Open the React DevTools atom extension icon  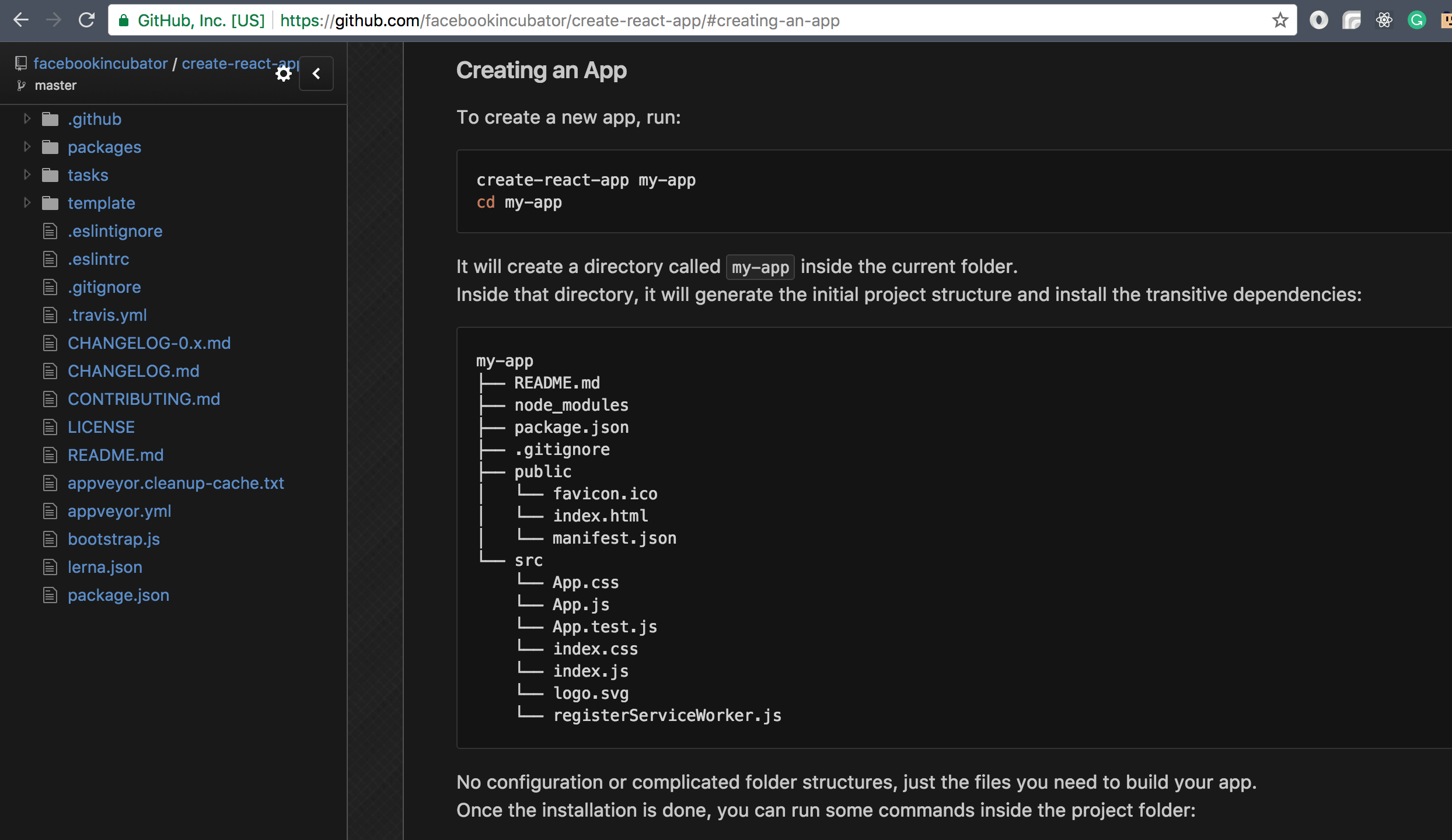[1384, 20]
